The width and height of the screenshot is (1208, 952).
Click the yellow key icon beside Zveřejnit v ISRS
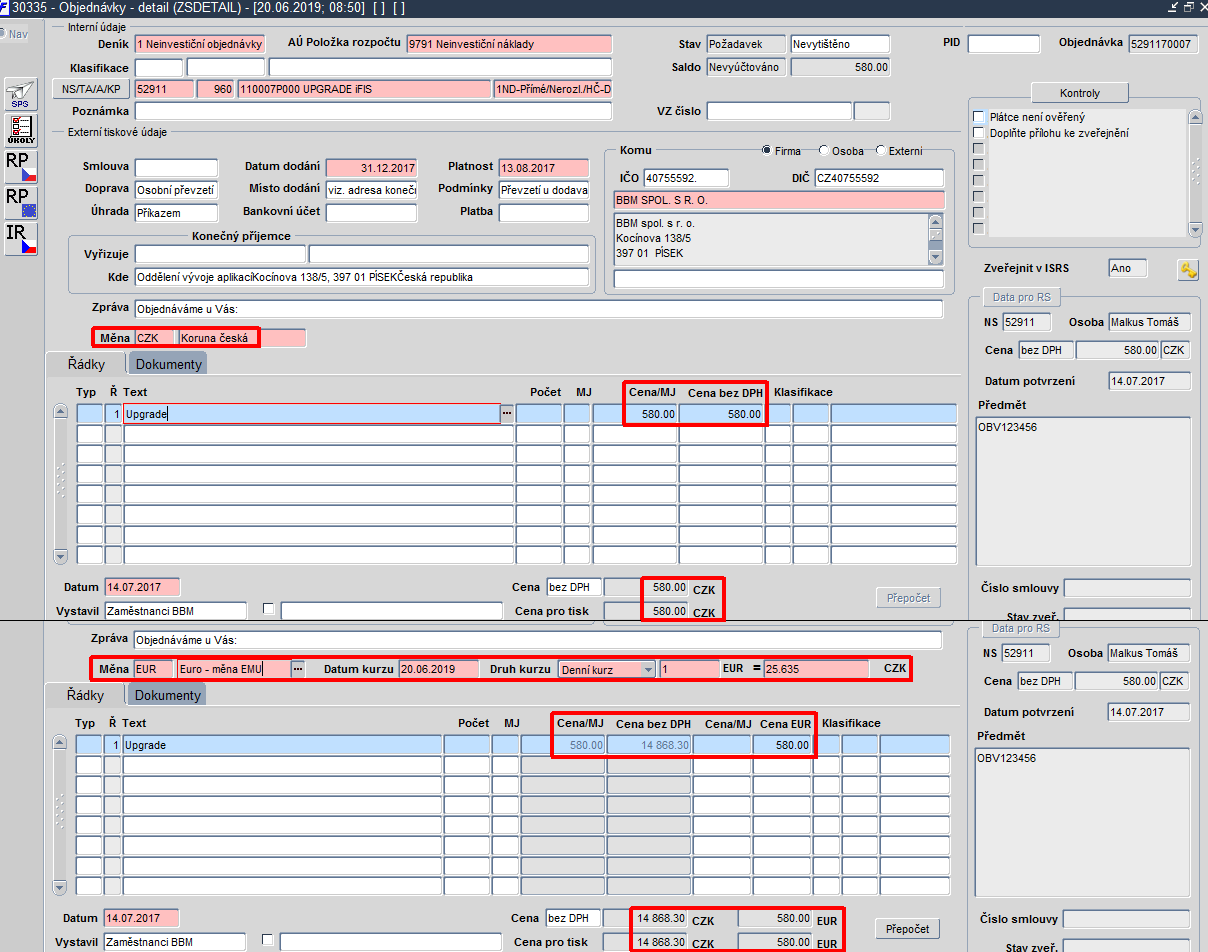(x=1188, y=269)
